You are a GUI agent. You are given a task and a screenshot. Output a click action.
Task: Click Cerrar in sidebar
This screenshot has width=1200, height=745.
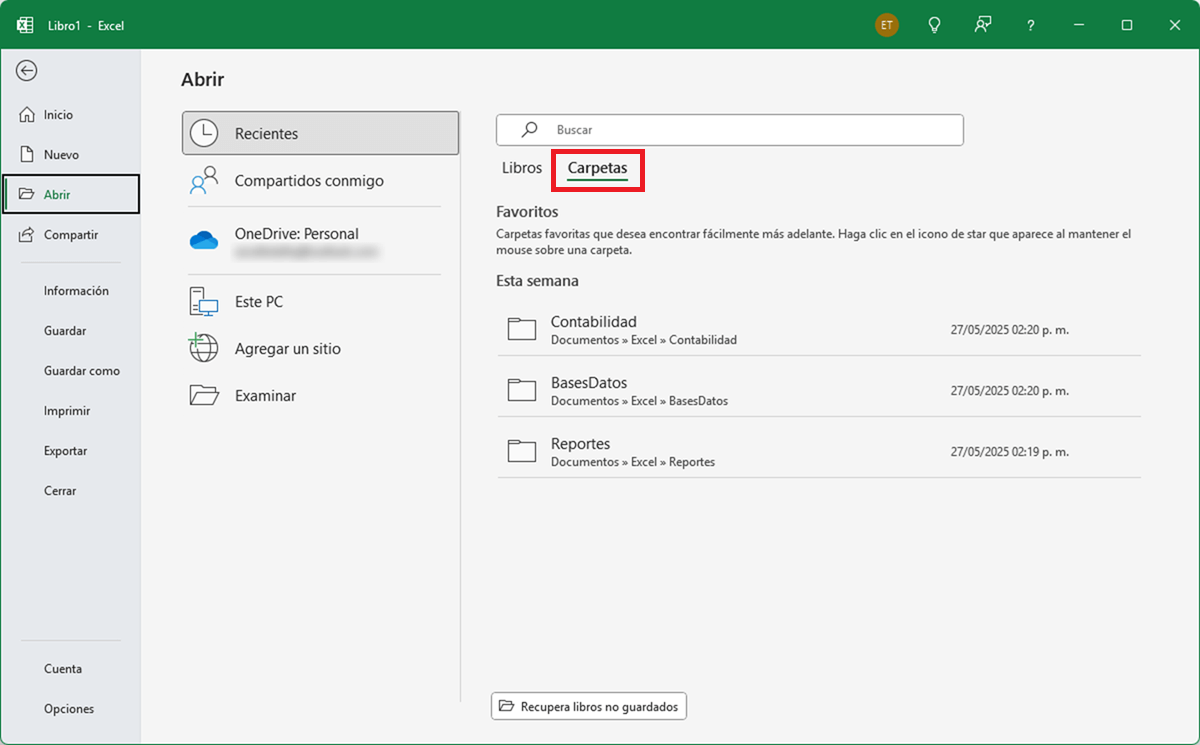pos(60,491)
